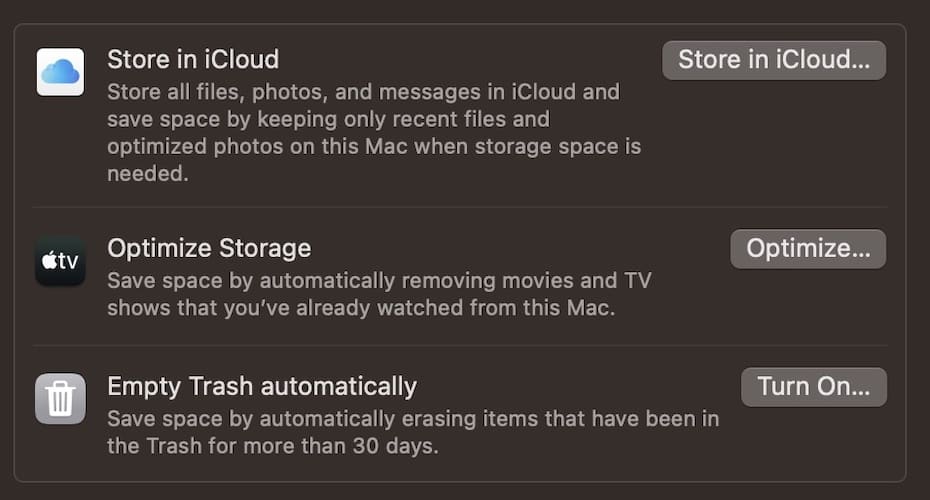The width and height of the screenshot is (930, 500).
Task: Click the Apple TV app icon
Action: (60, 261)
